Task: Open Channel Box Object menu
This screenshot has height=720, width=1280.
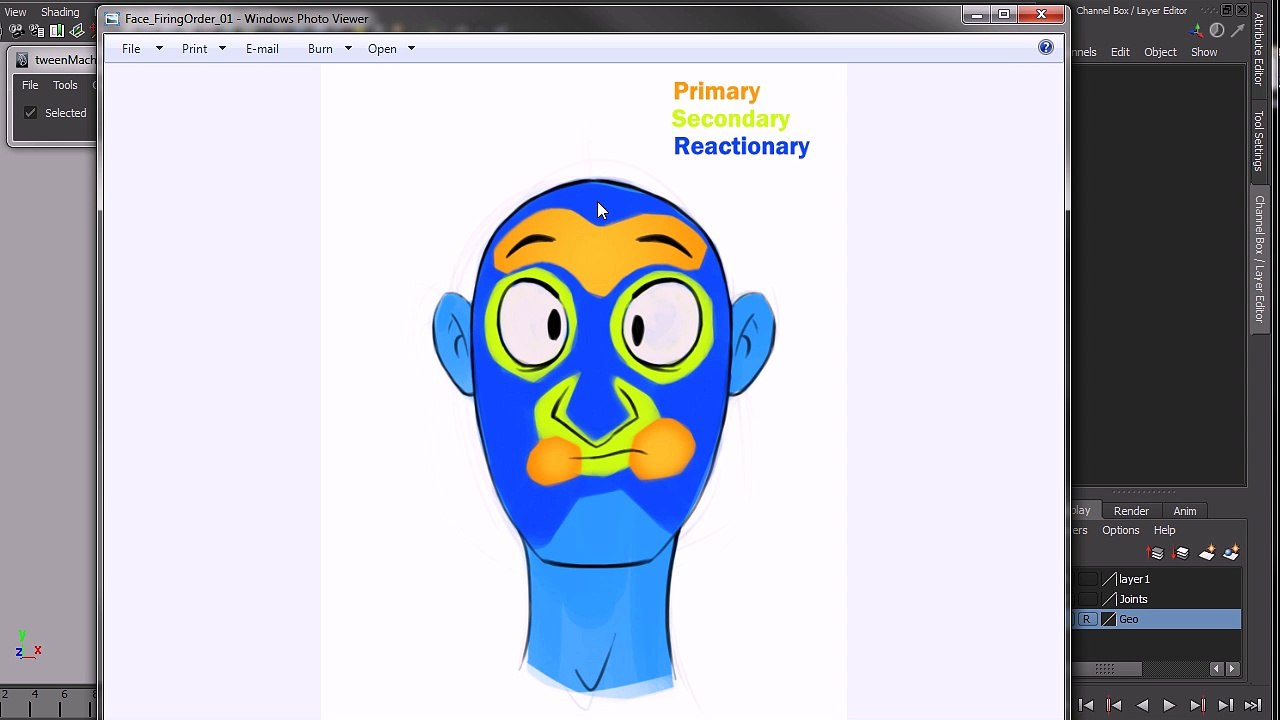Action: pyautogui.click(x=1160, y=52)
